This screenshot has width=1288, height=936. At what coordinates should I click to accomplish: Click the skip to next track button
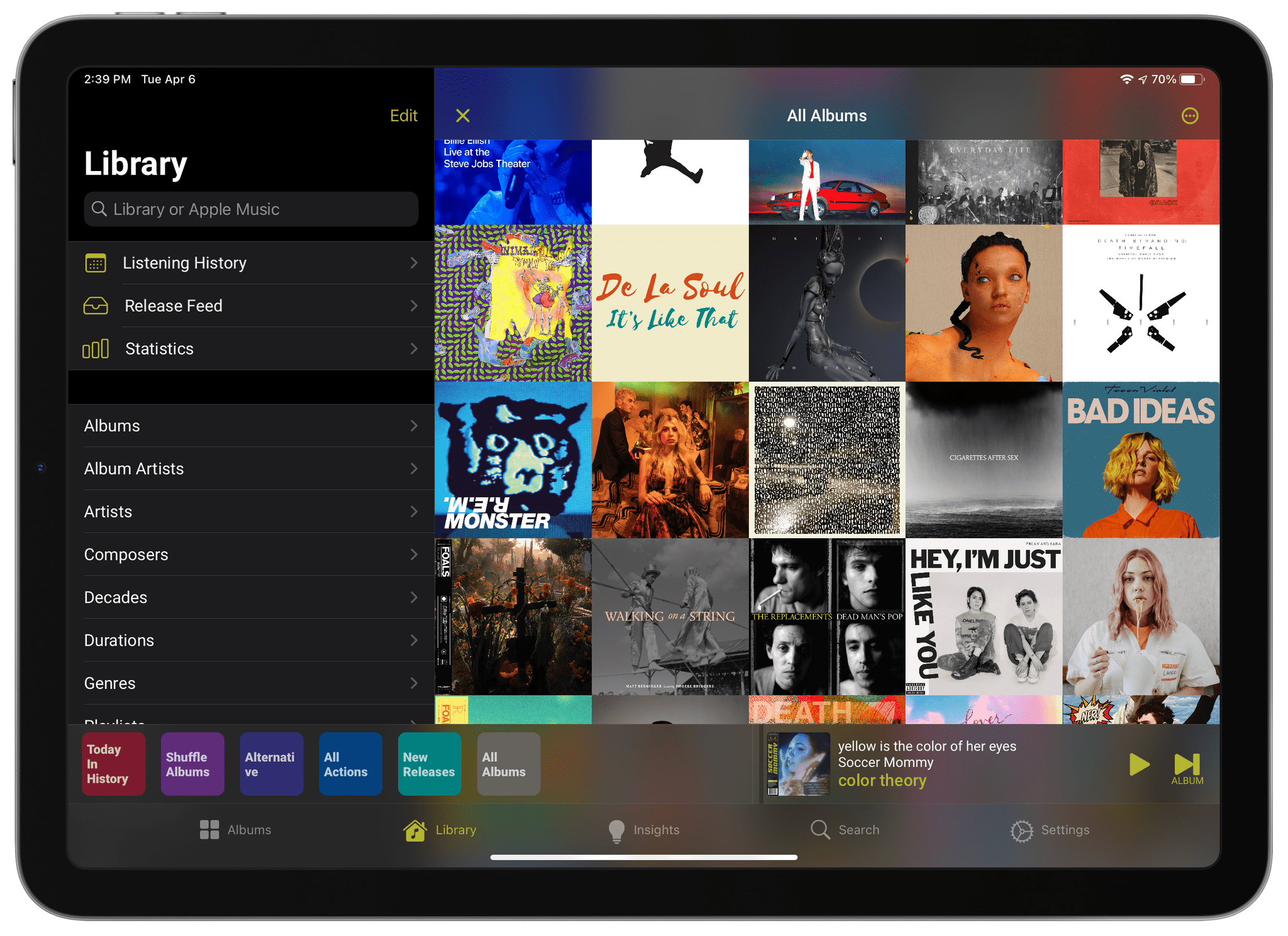1185,762
